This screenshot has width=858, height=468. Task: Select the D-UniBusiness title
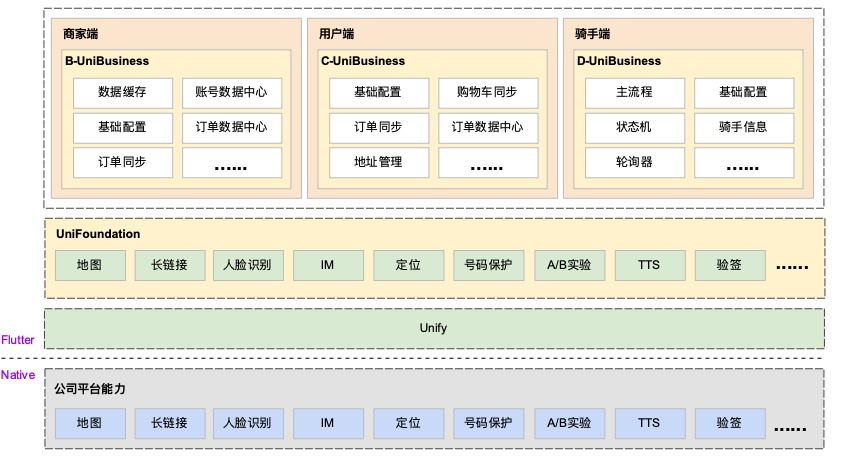(x=619, y=61)
